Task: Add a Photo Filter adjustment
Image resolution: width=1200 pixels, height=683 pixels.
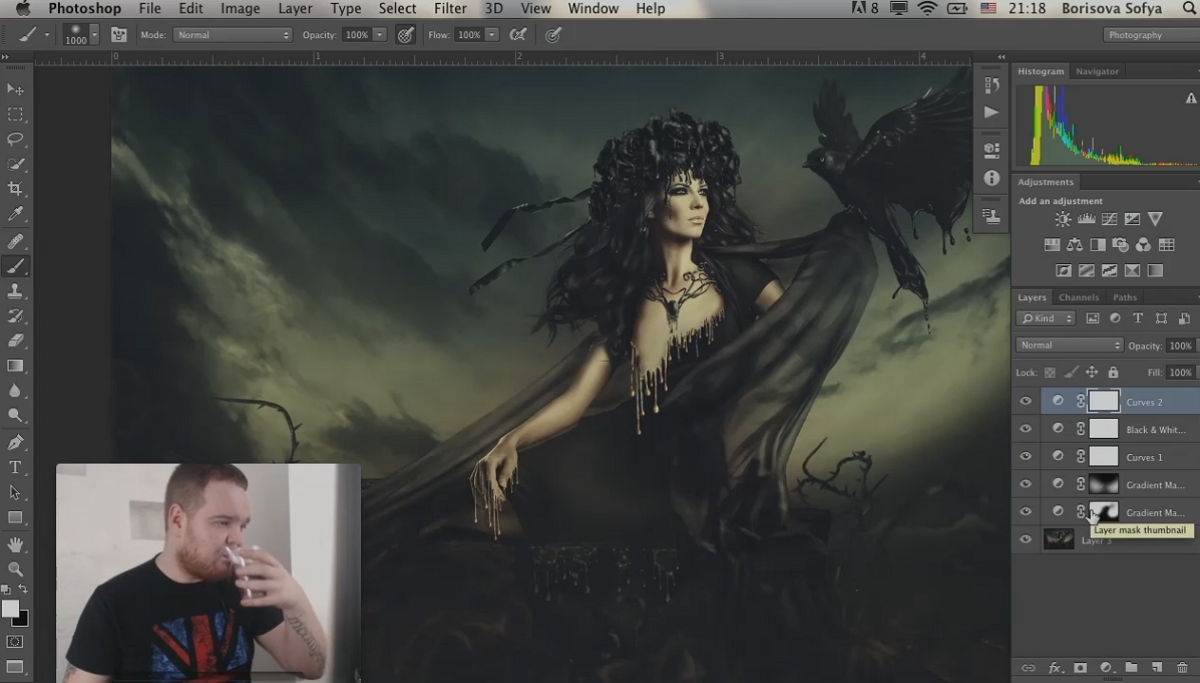Action: [1120, 244]
